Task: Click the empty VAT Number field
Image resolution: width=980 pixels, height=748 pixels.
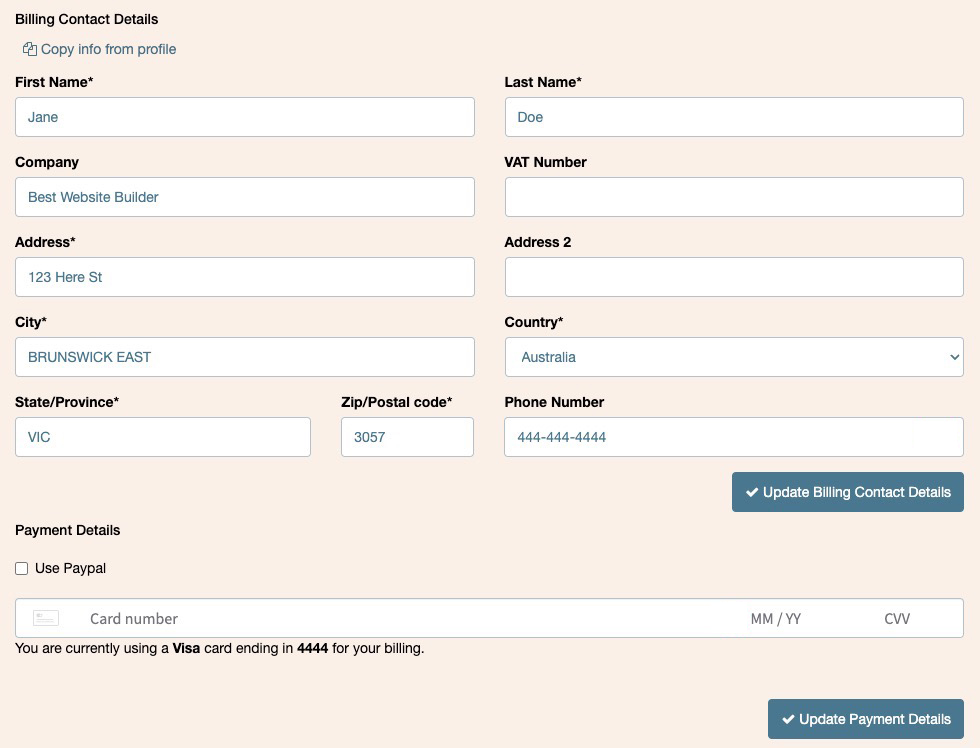Action: (734, 197)
